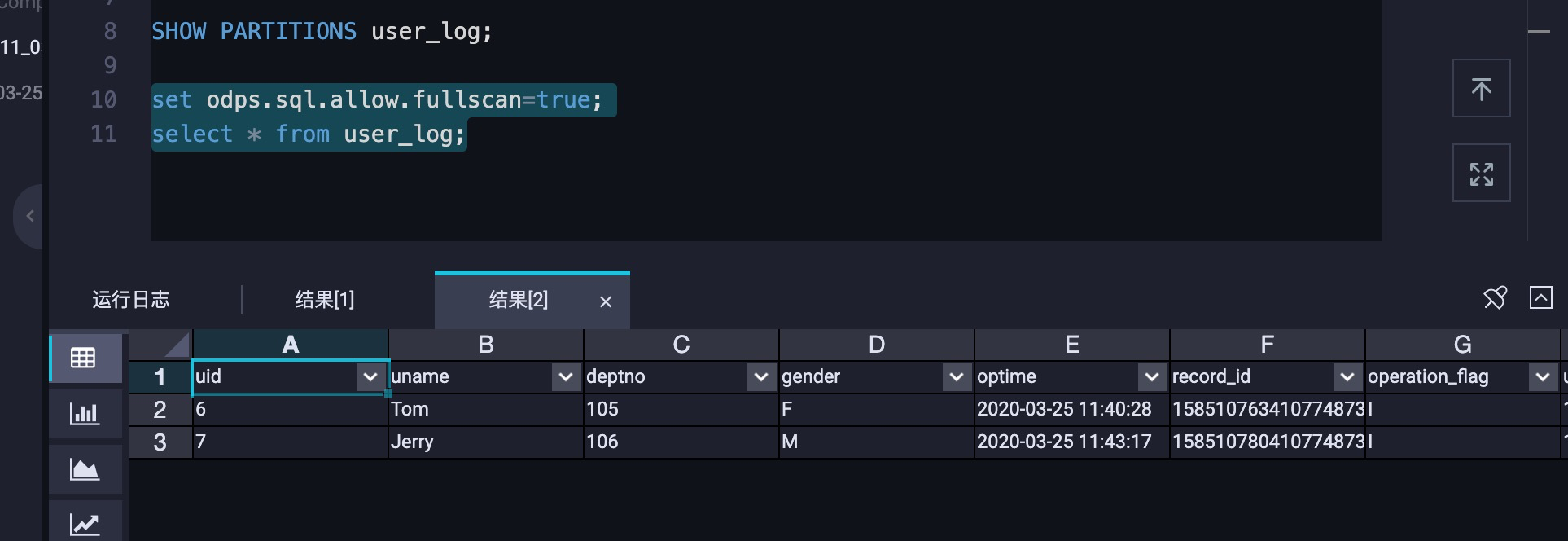Click the scroll-to-top arrow icon

pyautogui.click(x=1481, y=88)
